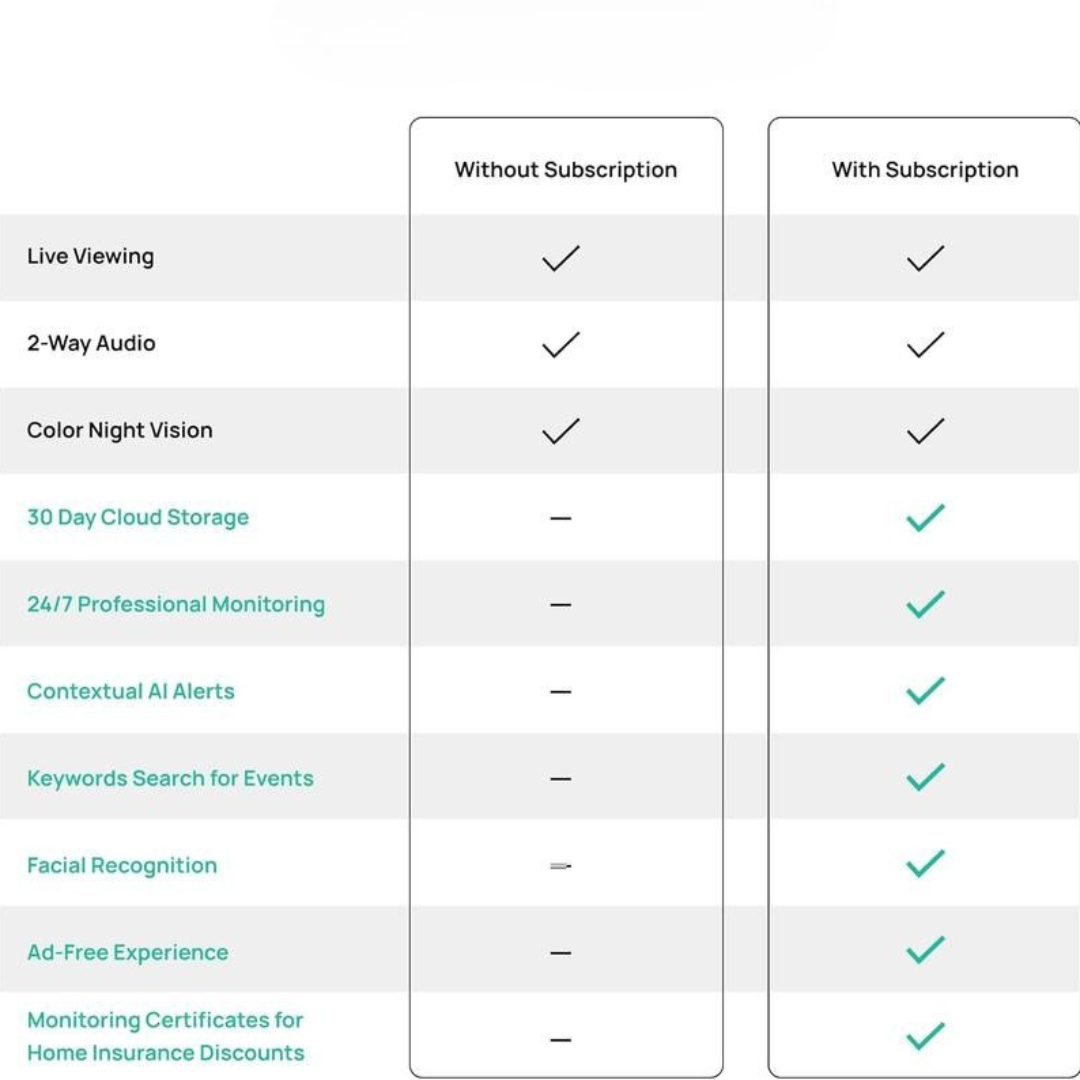The image size is (1080, 1080).
Task: Click the dash icon for Keywords Search for Events
Action: 561,779
